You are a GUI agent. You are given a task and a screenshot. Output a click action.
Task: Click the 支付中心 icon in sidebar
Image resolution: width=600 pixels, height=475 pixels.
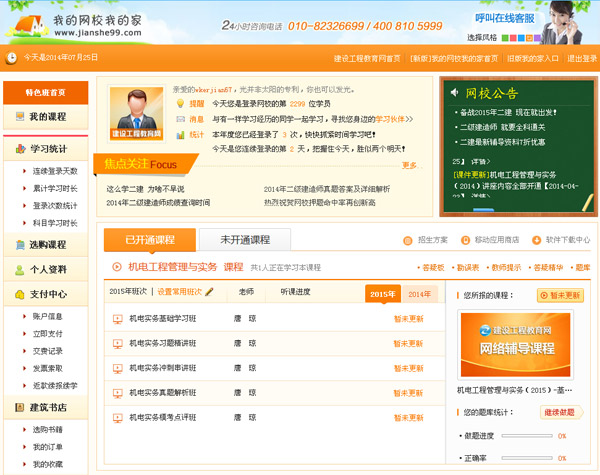[x=20, y=294]
